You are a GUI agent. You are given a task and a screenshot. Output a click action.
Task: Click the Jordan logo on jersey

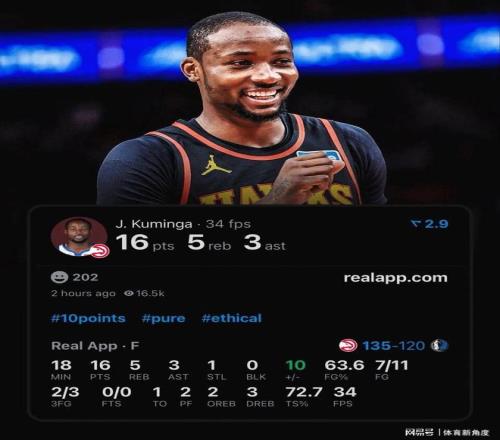click(215, 166)
